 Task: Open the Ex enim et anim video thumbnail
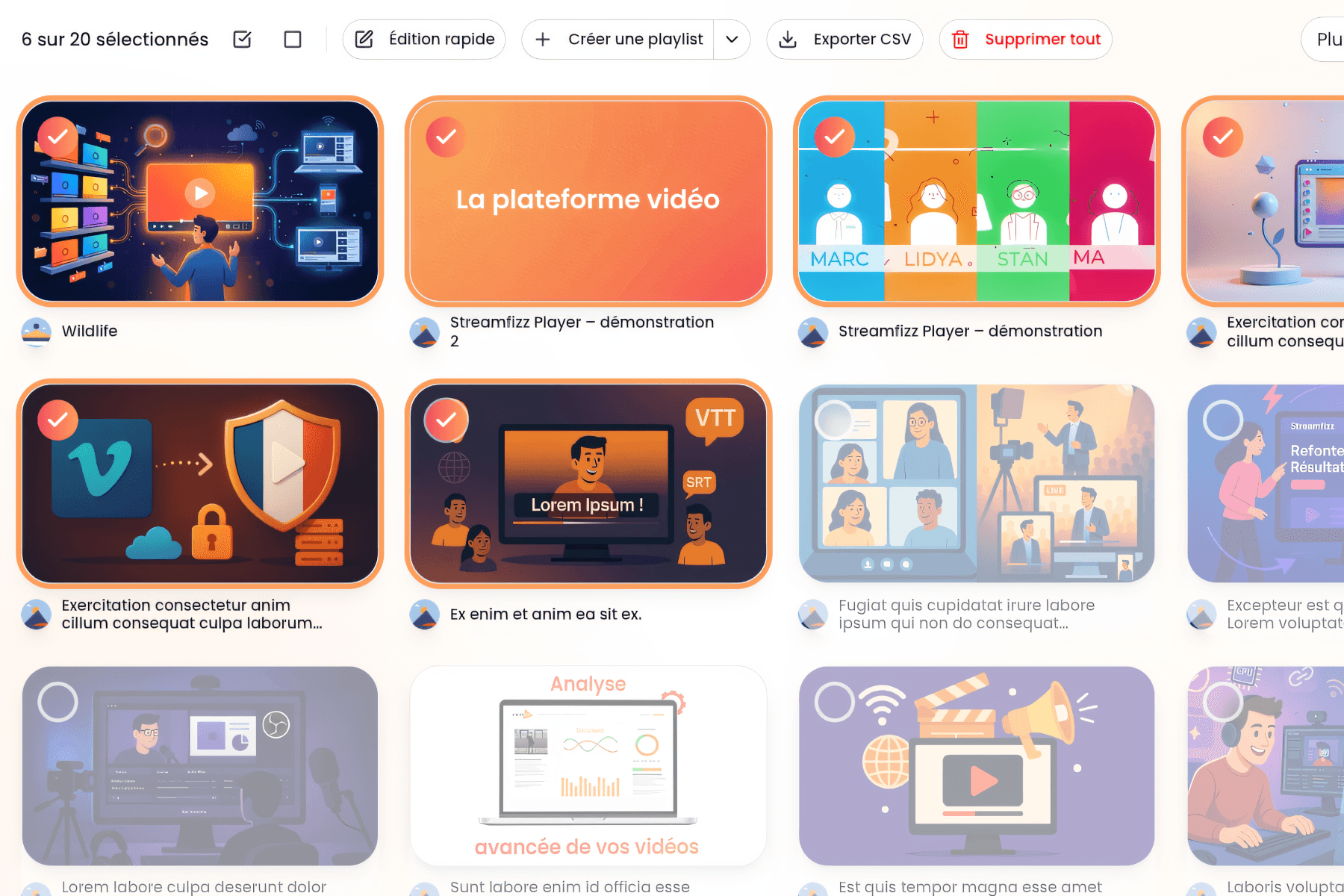(588, 485)
